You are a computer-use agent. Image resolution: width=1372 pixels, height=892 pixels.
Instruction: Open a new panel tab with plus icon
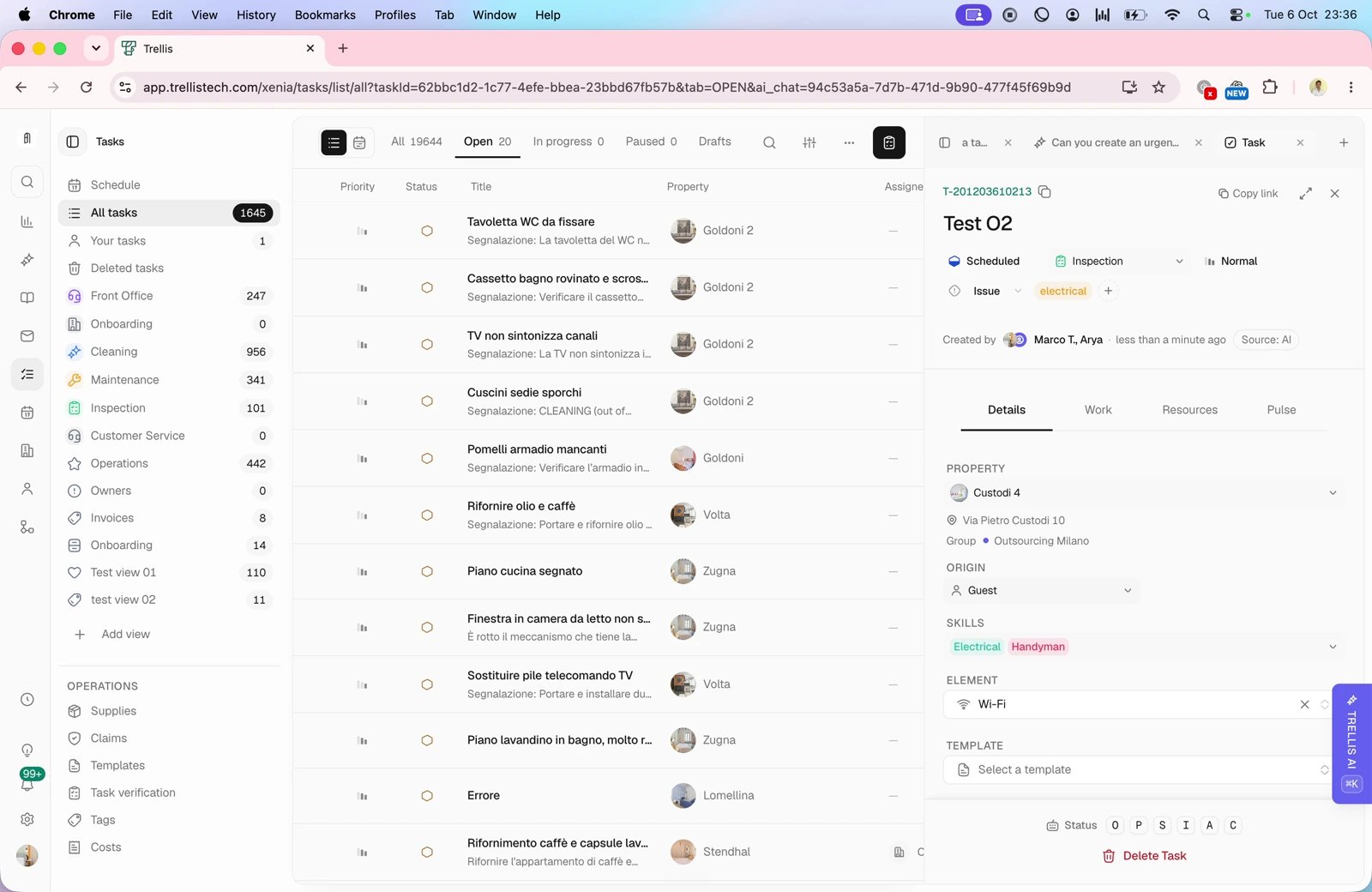pyautogui.click(x=1344, y=142)
